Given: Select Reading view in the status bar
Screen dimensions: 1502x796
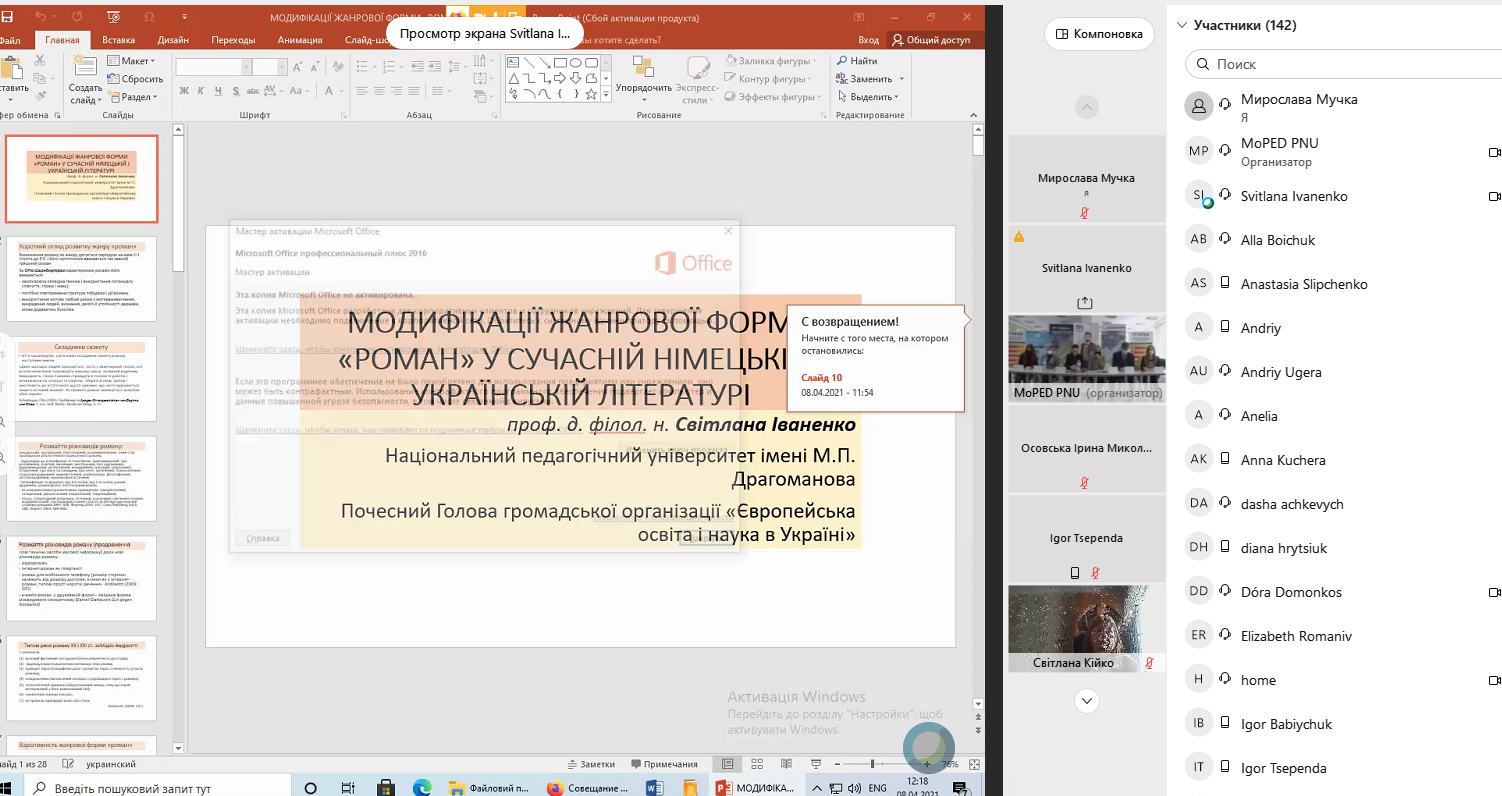Looking at the screenshot, I should click(x=787, y=763).
